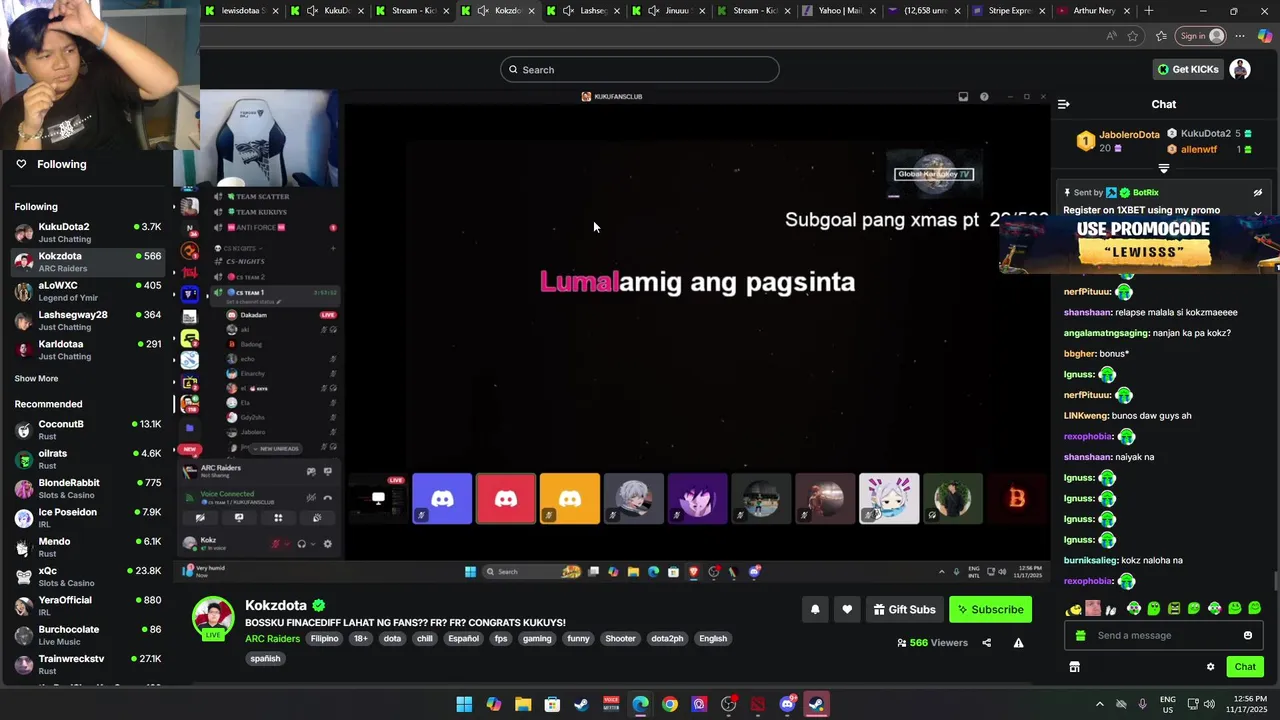The image size is (1280, 720).
Task: Focus the Kick Search box
Action: point(640,69)
